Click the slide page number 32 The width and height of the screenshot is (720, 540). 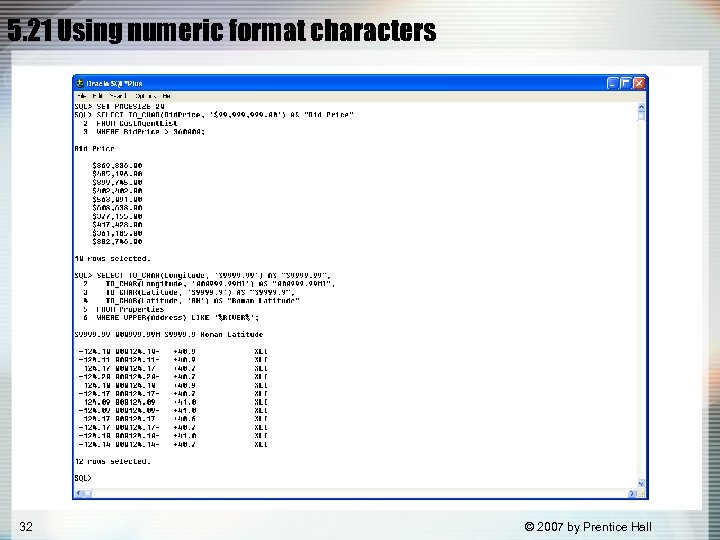(x=26, y=526)
